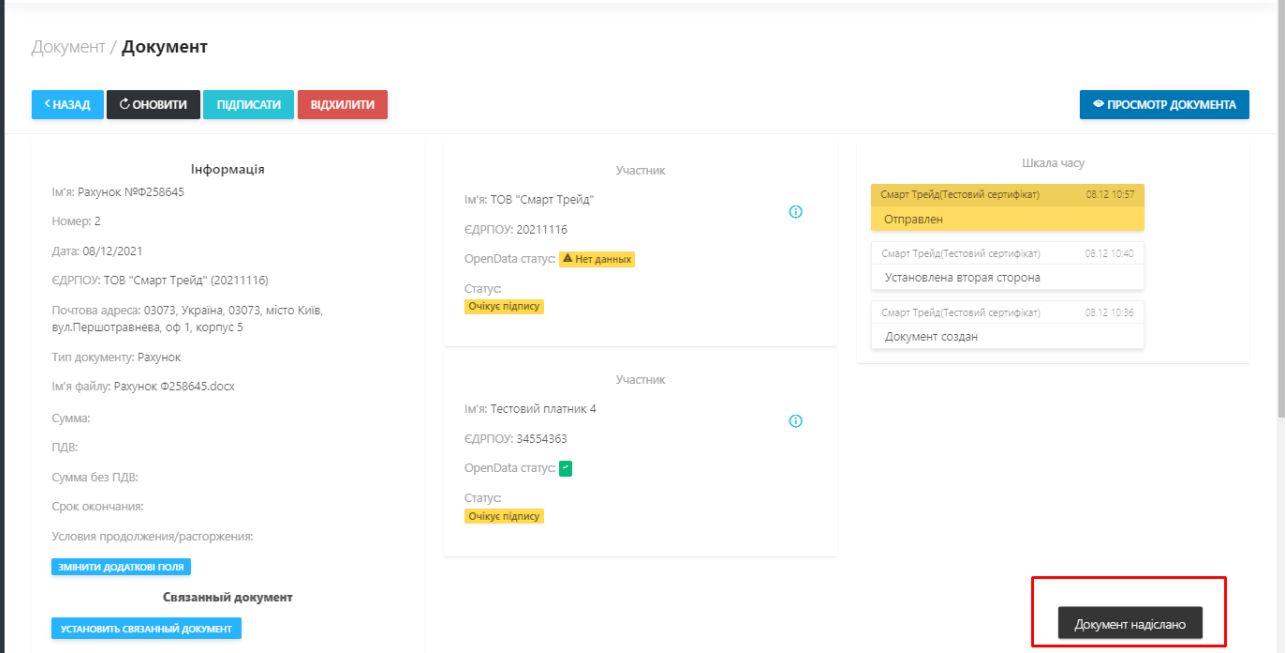Open ПРОСМОТР ДОКУМЕНТА preview
Viewport: 1286px width, 653px height.
click(x=1164, y=105)
